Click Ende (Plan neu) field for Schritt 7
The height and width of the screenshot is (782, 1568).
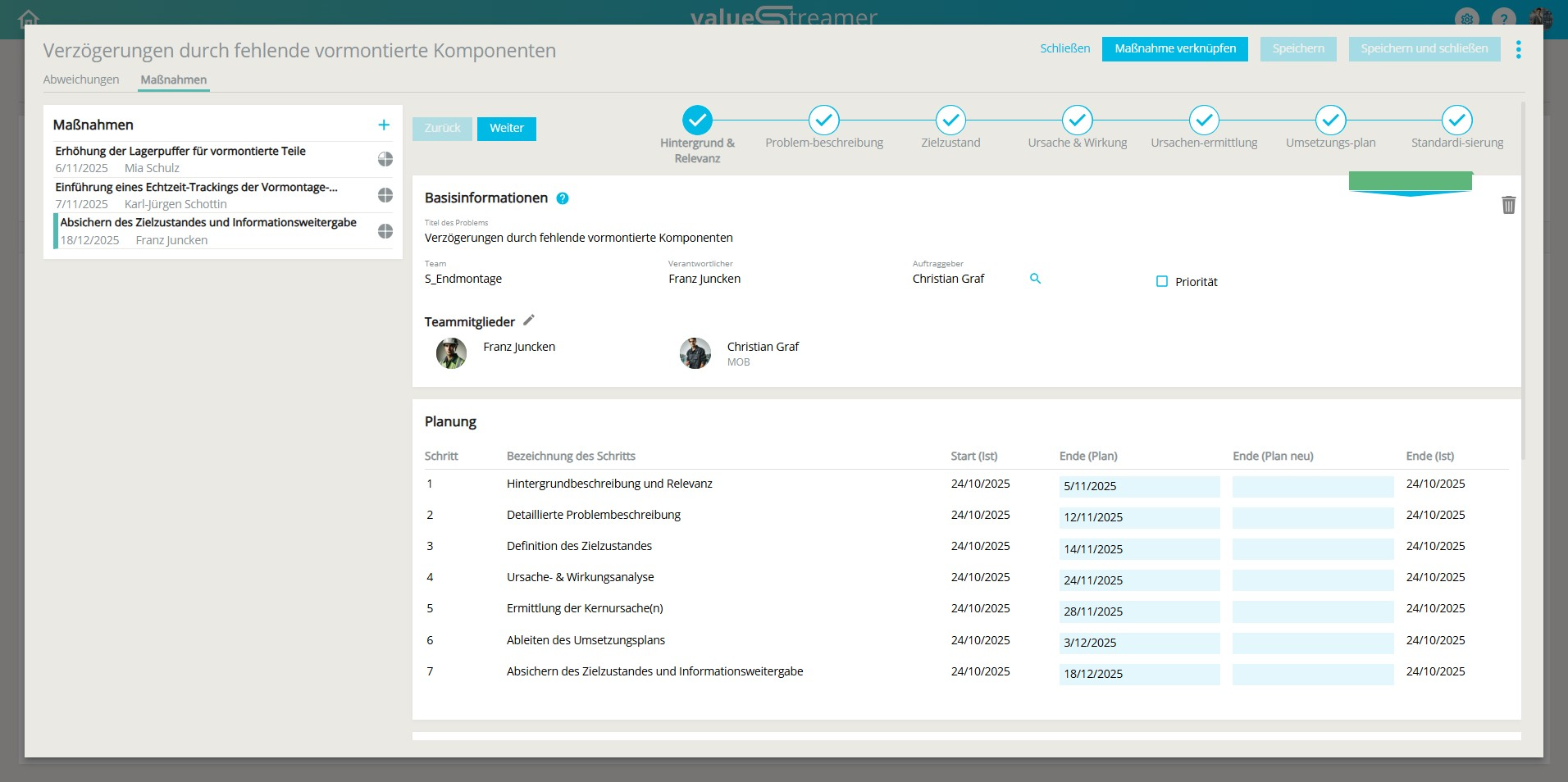coord(1312,674)
